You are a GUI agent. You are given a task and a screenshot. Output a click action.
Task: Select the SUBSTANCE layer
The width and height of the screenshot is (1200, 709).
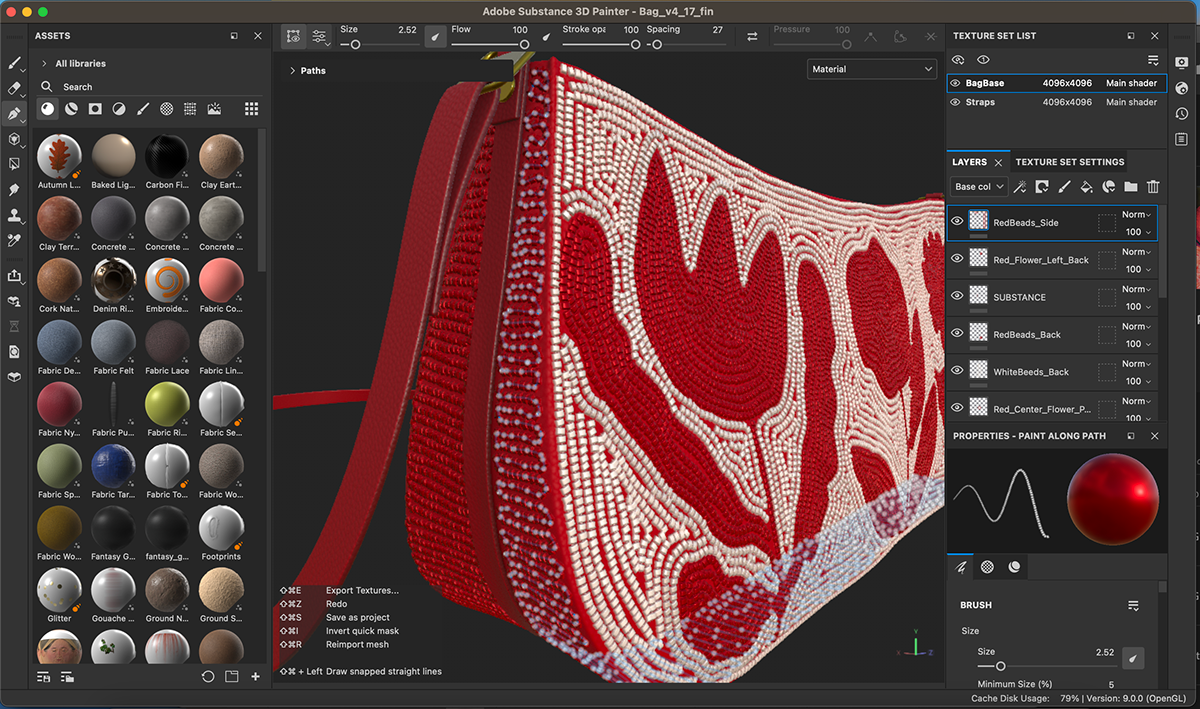[1019, 297]
